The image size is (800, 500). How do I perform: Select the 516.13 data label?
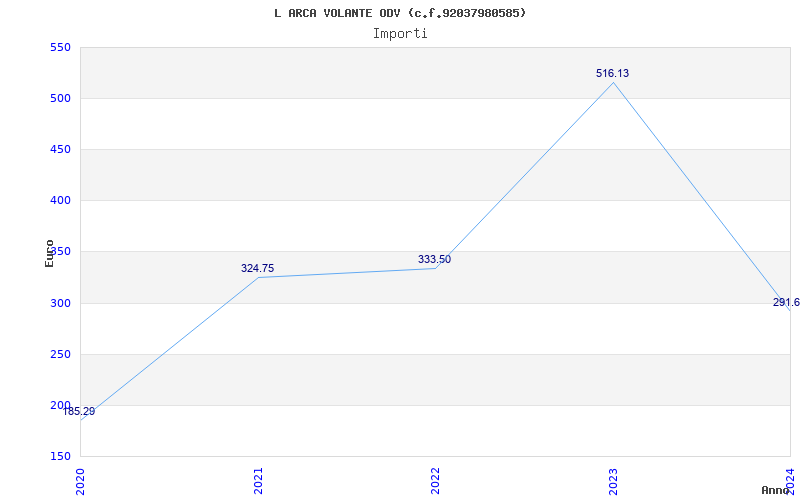tap(612, 73)
